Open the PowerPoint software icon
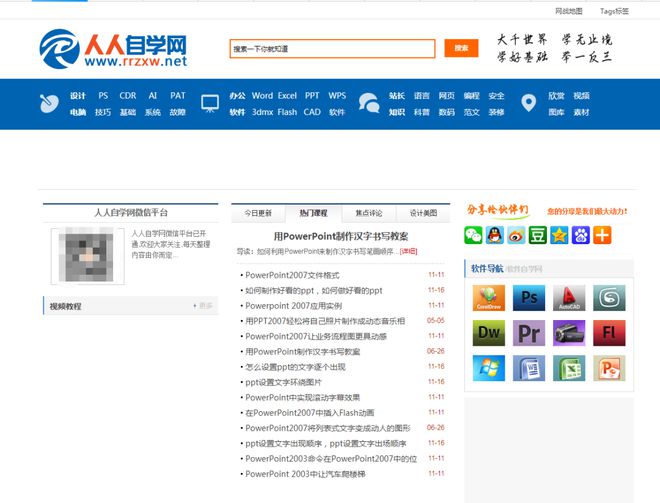Image resolution: width=660 pixels, height=503 pixels. [609, 368]
